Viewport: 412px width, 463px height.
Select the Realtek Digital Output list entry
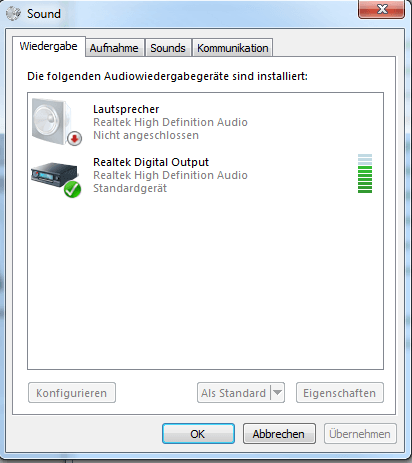pos(205,175)
